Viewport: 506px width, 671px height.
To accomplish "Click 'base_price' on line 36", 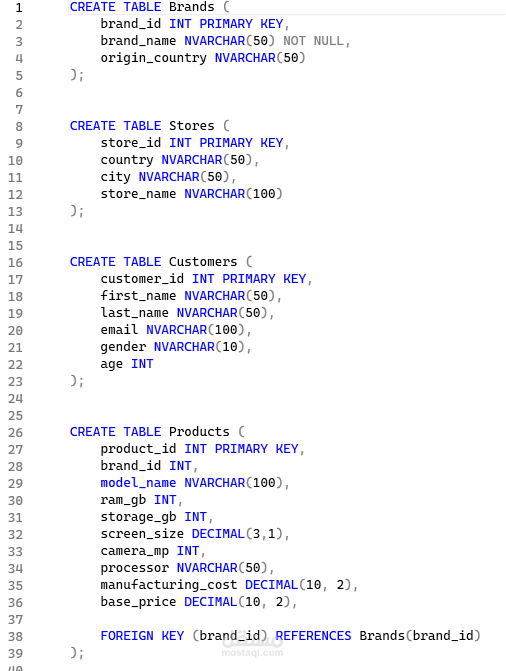I will pos(138,602).
